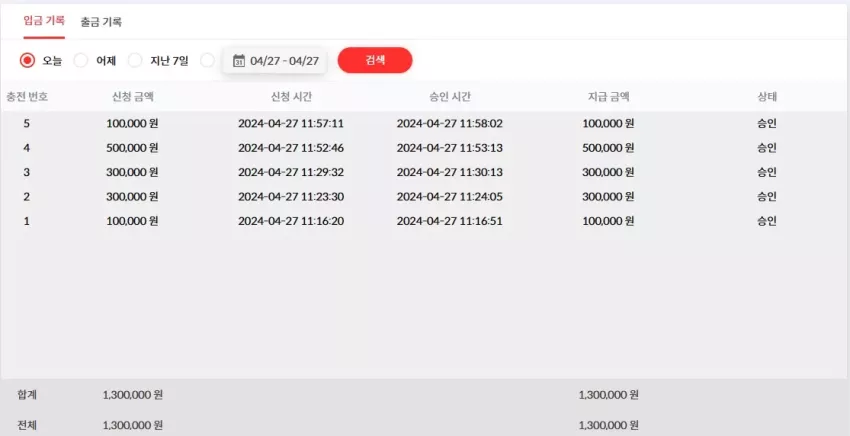The image size is (850, 436).
Task: Click the 전체 requested total 1,300,000 원
Action: coord(132,426)
